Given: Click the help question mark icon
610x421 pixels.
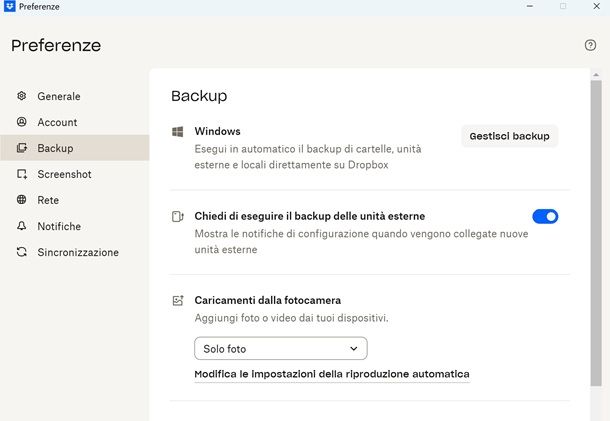Looking at the screenshot, I should click(590, 45).
